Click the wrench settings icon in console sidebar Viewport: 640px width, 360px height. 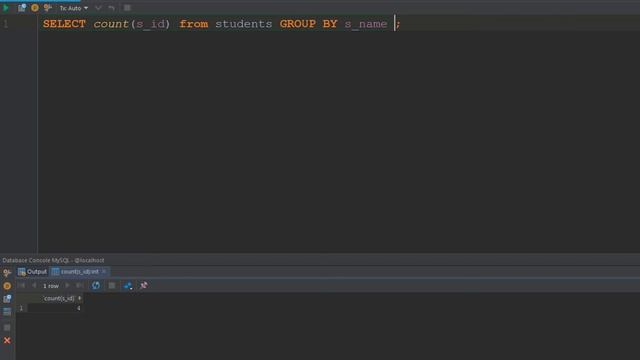click(7, 272)
